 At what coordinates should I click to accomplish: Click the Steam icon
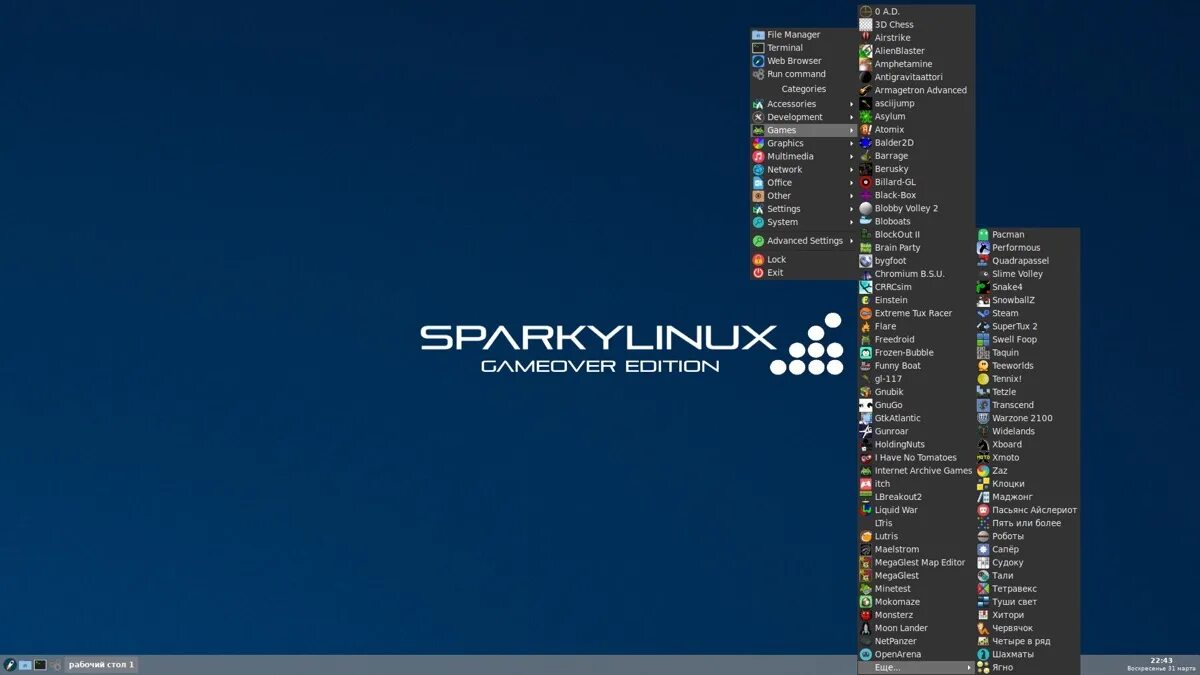pyautogui.click(x=983, y=313)
